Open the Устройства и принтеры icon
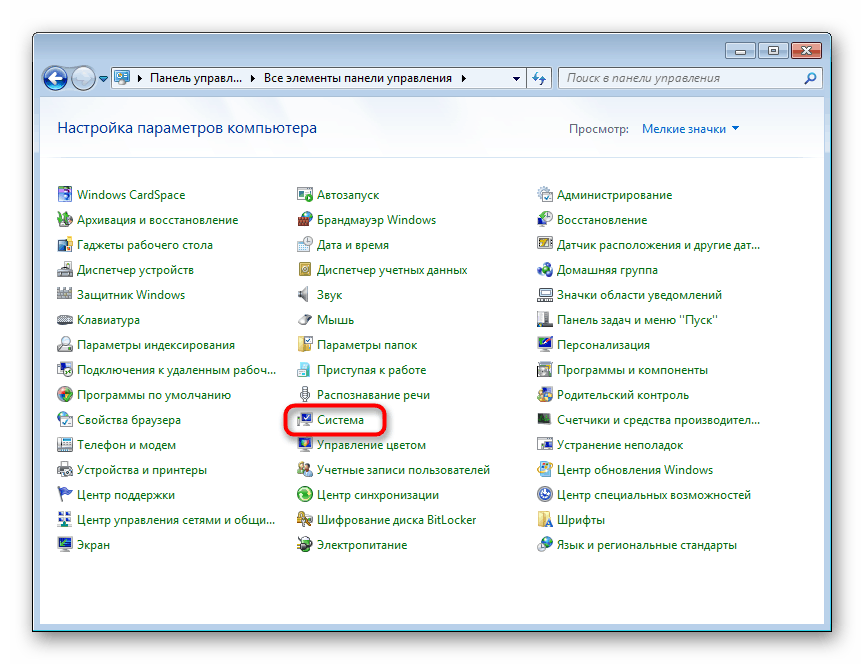Viewport: 864px width, 664px height. click(64, 469)
